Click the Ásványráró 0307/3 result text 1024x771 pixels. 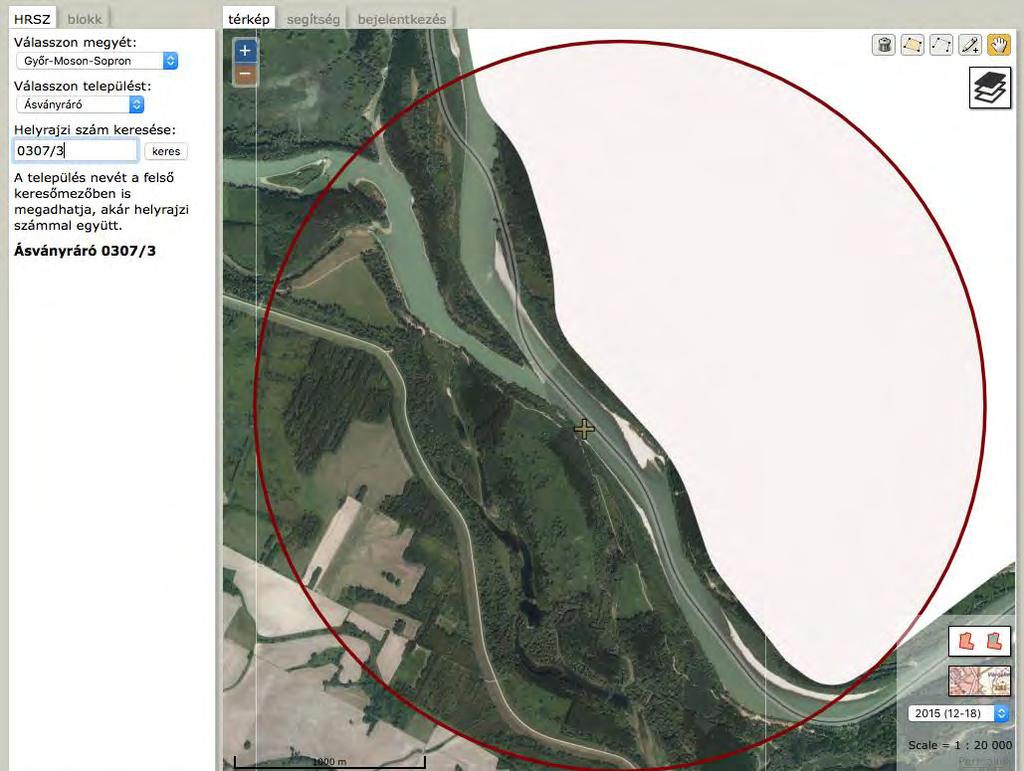click(85, 251)
